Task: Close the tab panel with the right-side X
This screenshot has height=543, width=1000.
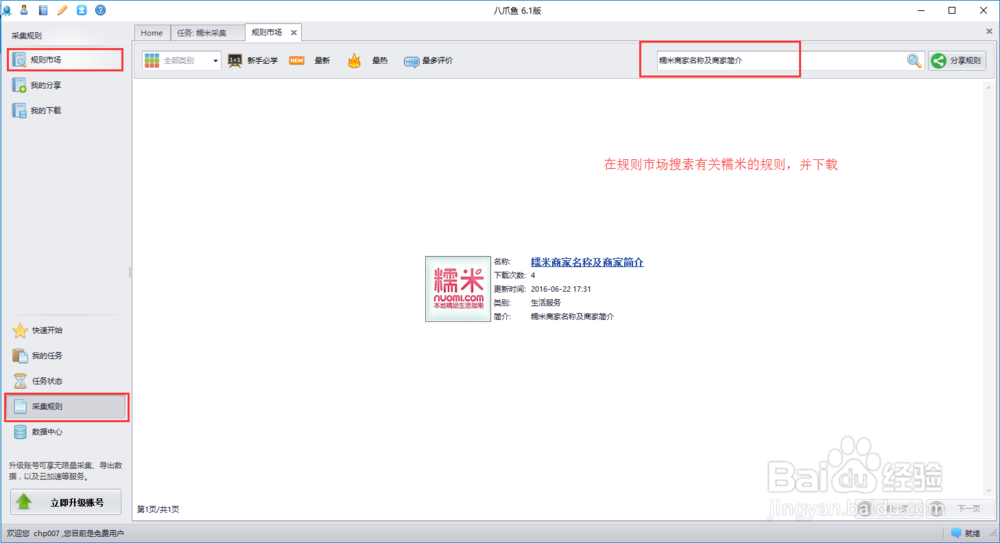Action: (989, 31)
